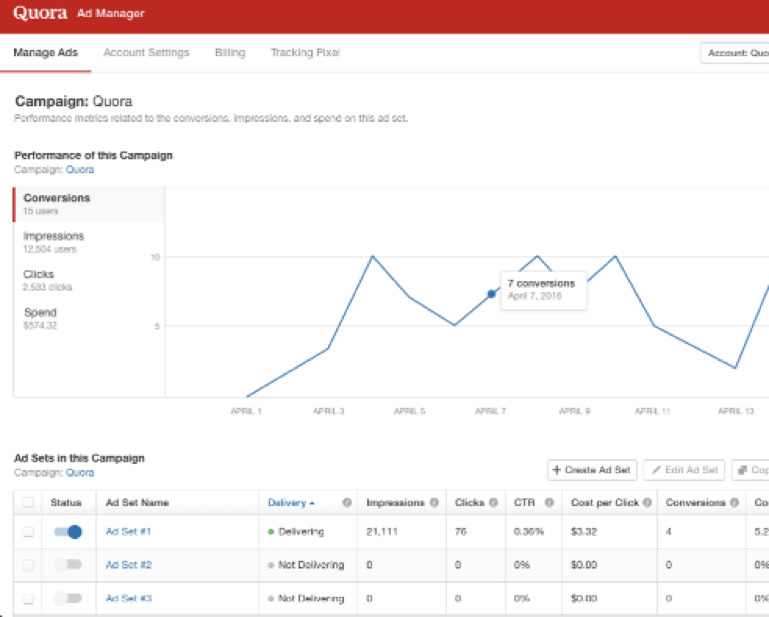769x617 pixels.
Task: Click the Delivery sort arrow
Action: [x=312, y=503]
